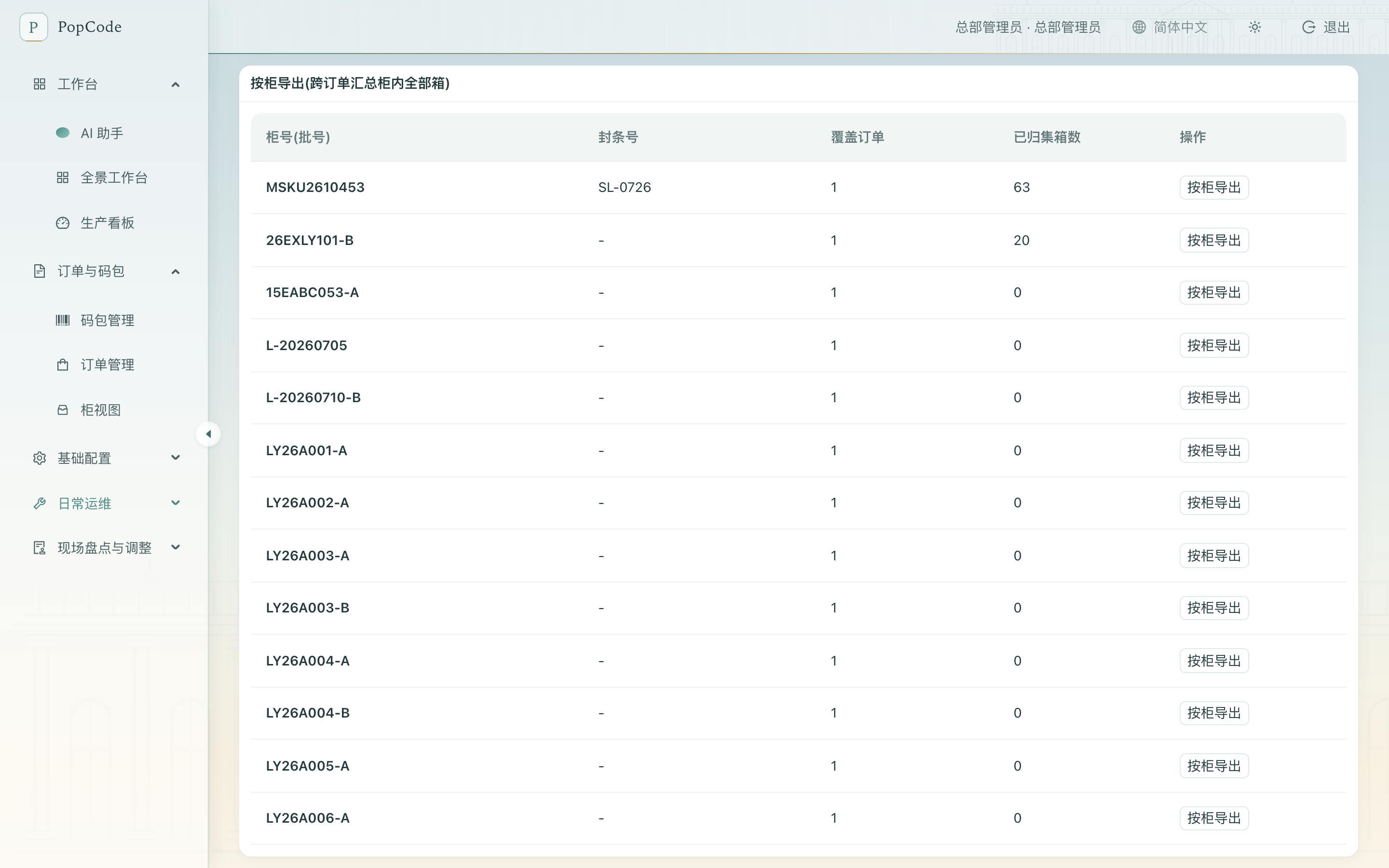Select the 15EABC053-A batch cell
Image resolution: width=1389 pixels, height=868 pixels.
click(x=312, y=293)
